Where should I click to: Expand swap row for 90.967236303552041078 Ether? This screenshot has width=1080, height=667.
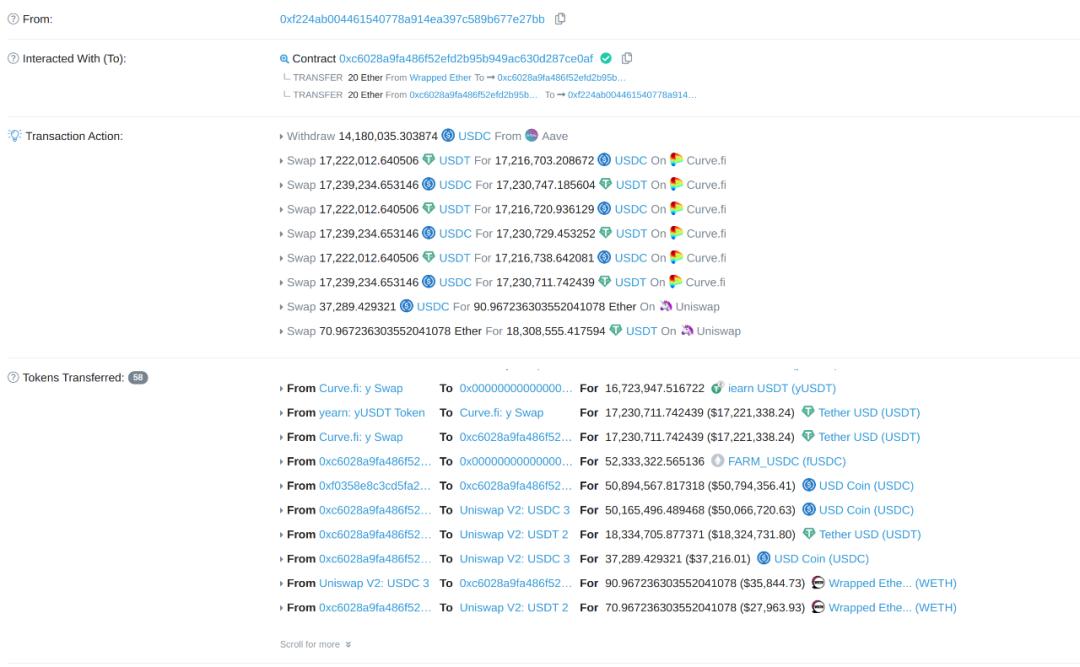(x=281, y=307)
